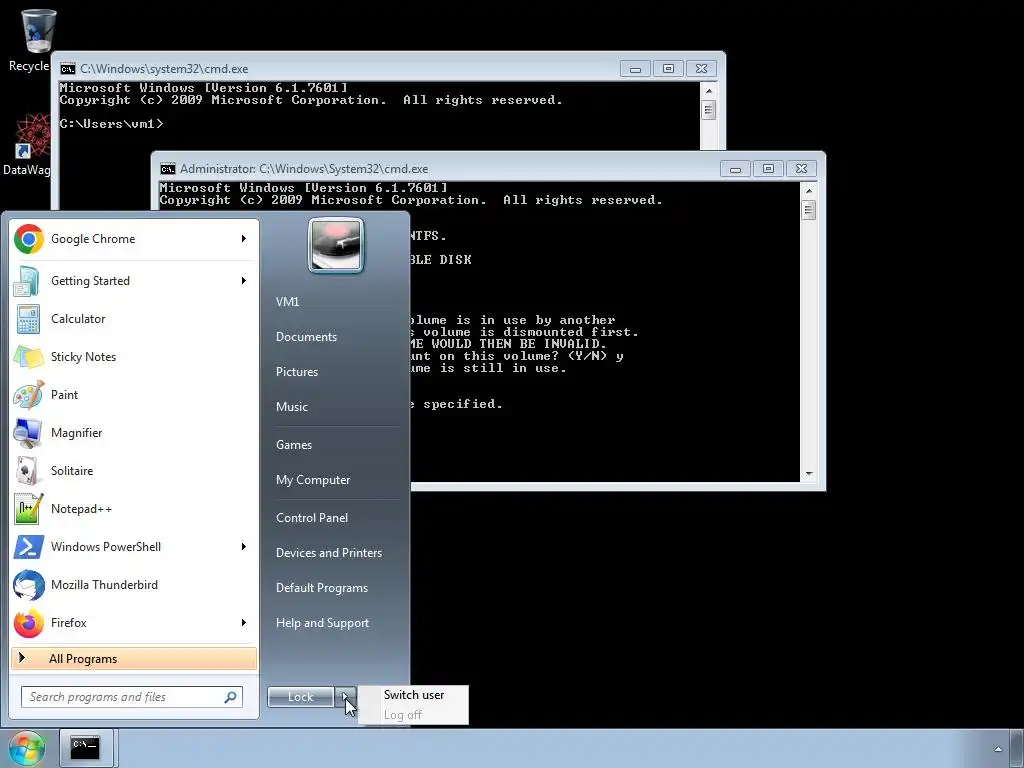Image resolution: width=1024 pixels, height=768 pixels.
Task: Open Mozilla Thunderbird icon
Action: [x=29, y=584]
